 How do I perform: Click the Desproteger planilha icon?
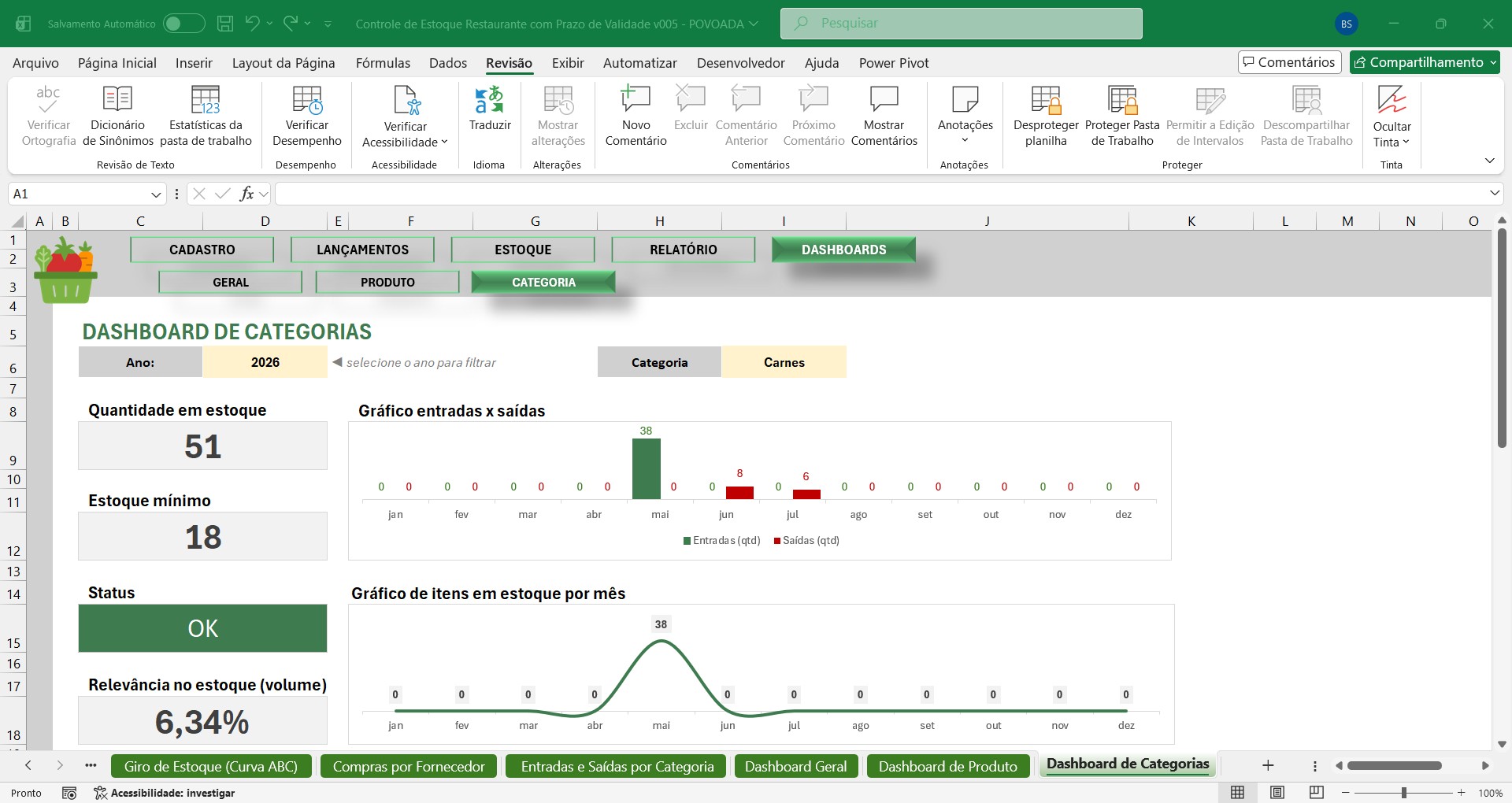pos(1046,99)
